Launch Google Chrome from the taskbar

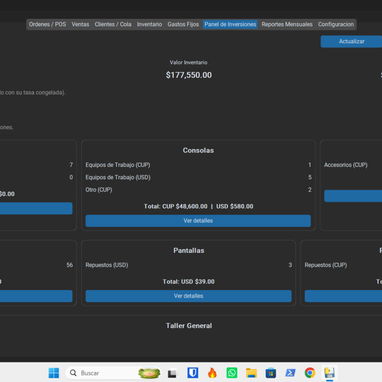coord(310,373)
